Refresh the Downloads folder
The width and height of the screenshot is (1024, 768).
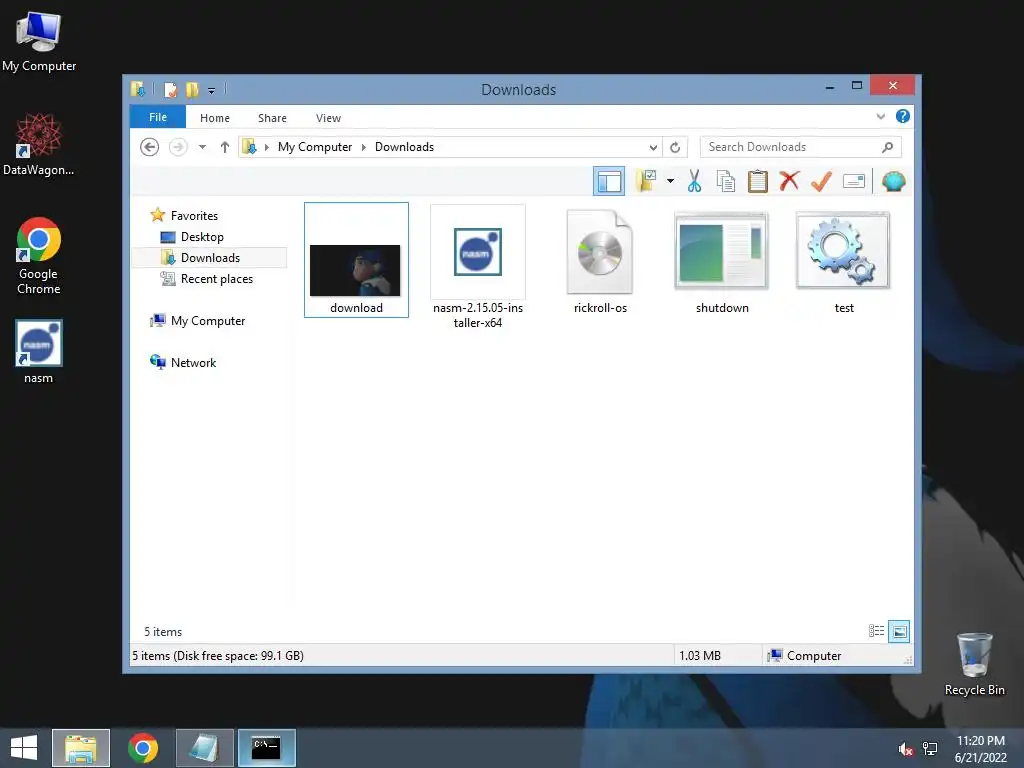(675, 147)
